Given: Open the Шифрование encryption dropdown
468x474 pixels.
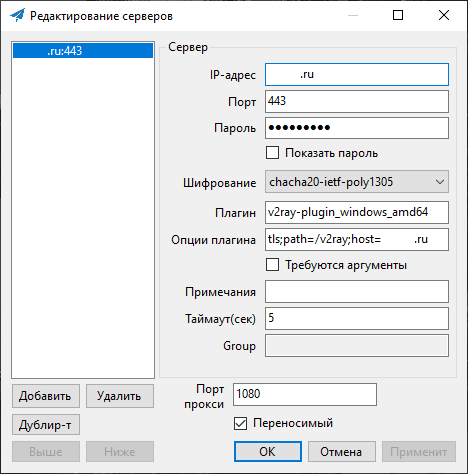Looking at the screenshot, I should pos(357,182).
